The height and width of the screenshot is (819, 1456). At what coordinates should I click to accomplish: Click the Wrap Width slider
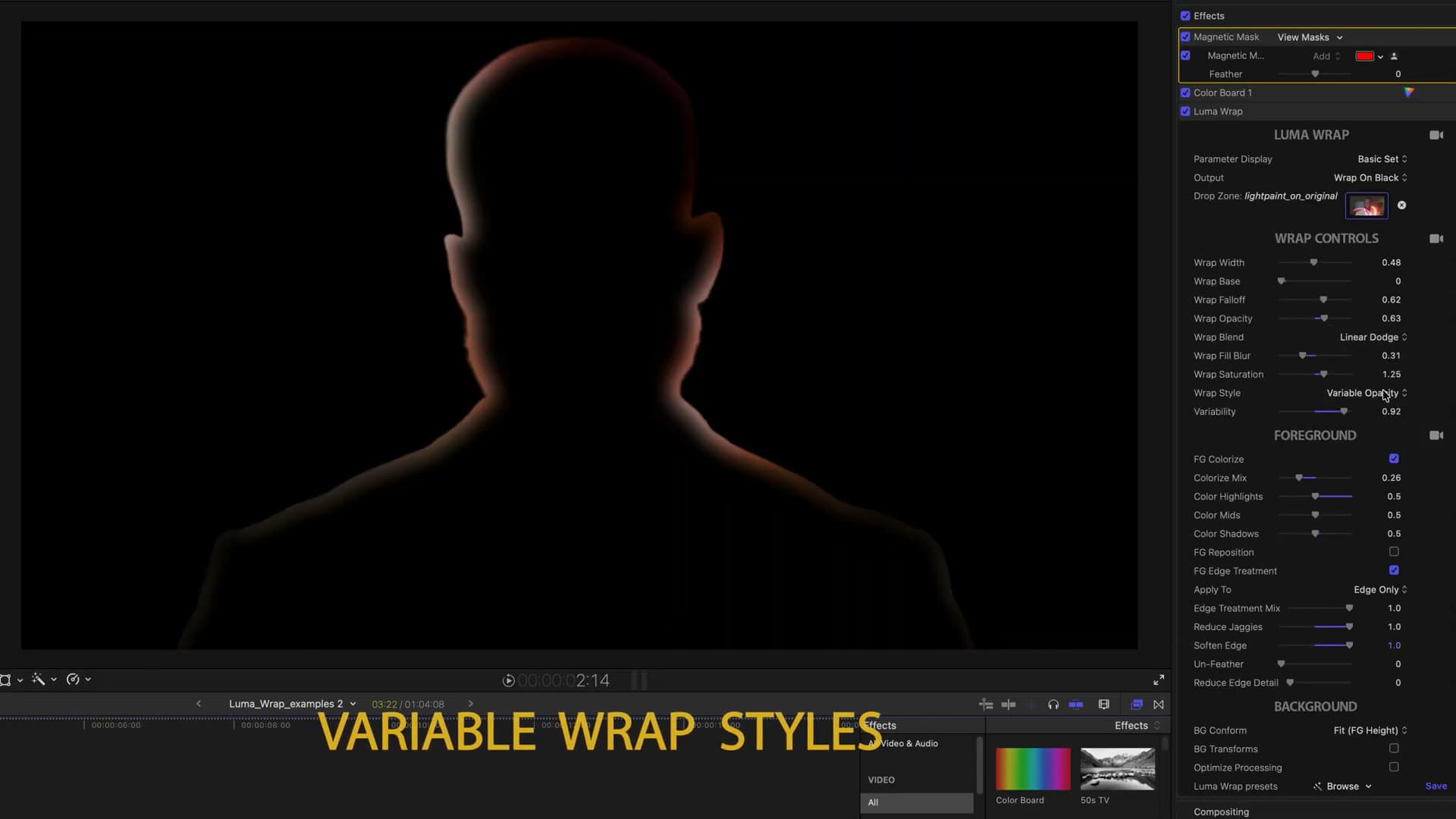coord(1315,262)
